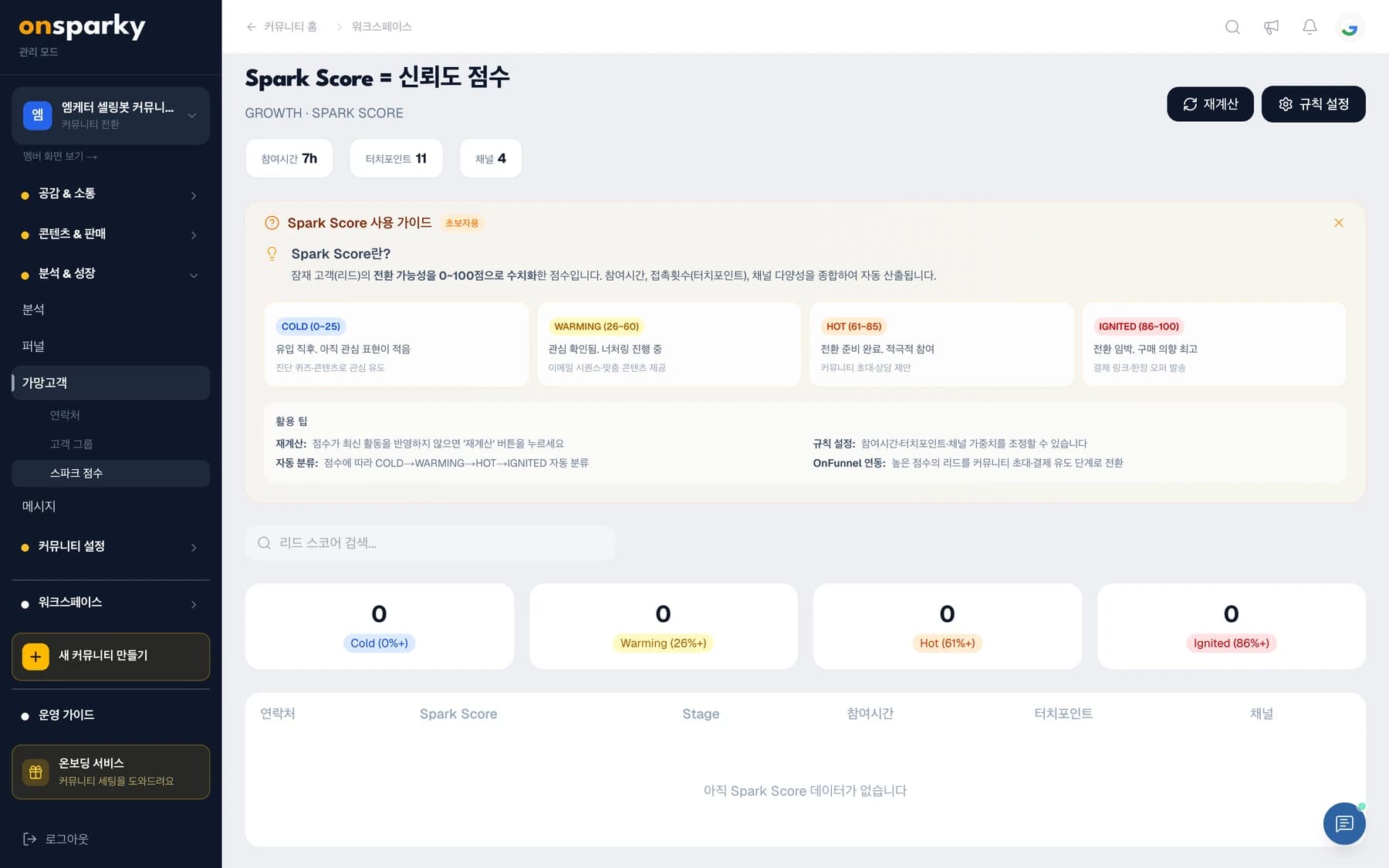Click the IGNITED (86~100) guide badge
This screenshot has width=1389, height=868.
pos(1139,326)
